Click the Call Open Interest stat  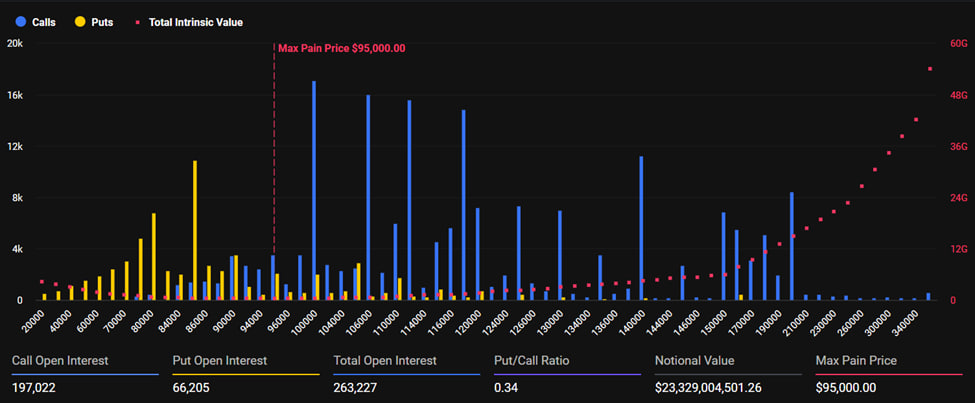pyautogui.click(x=85, y=374)
